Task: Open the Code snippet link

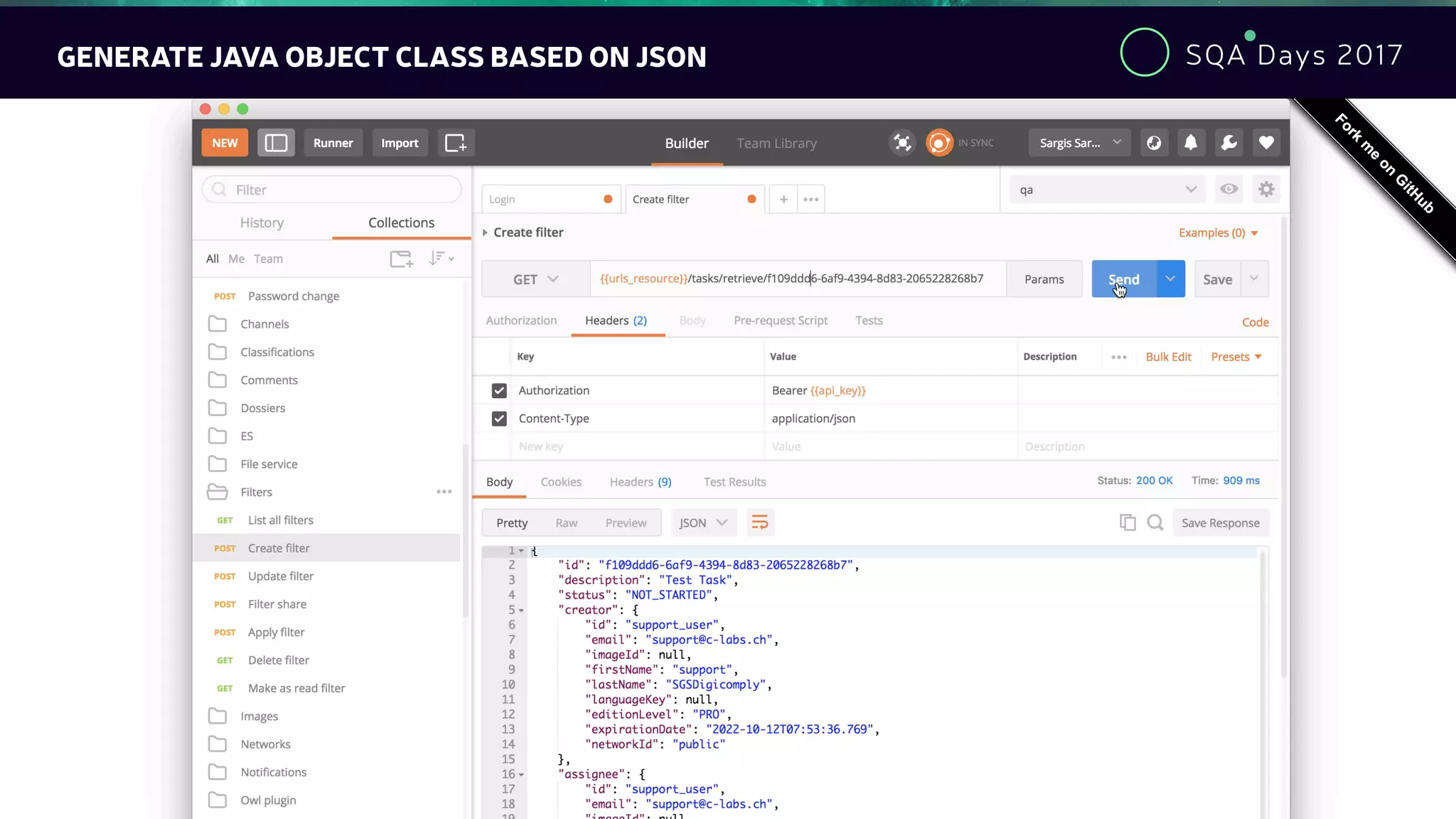Action: [1255, 322]
